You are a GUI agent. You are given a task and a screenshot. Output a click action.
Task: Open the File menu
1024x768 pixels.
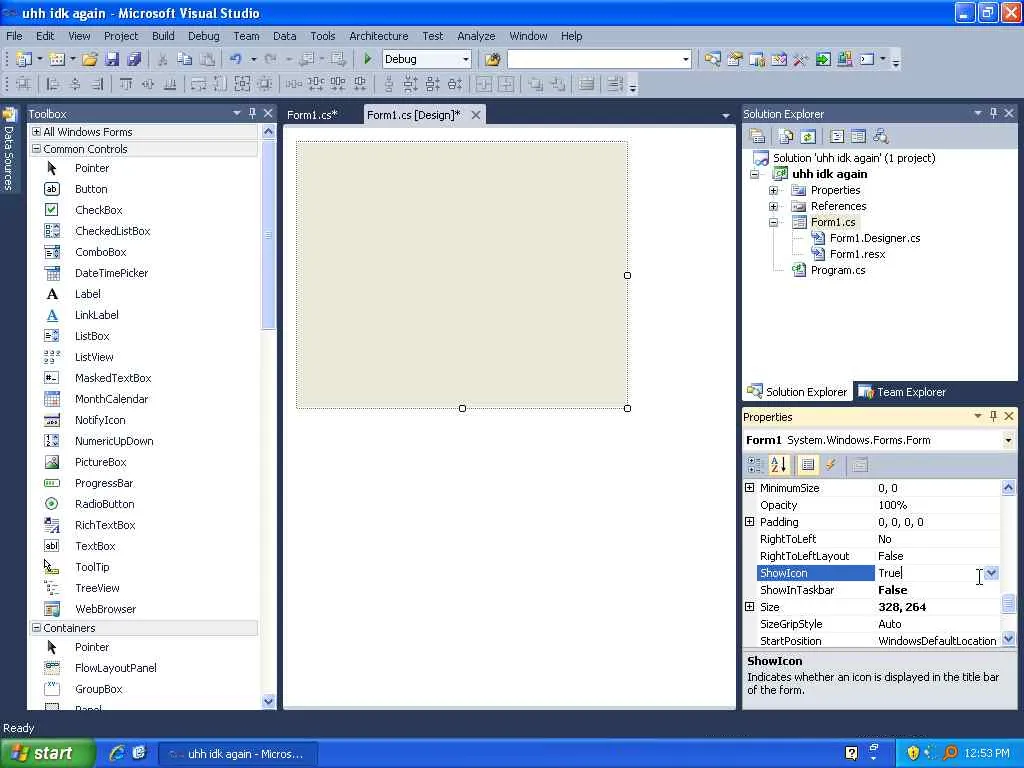pos(14,36)
